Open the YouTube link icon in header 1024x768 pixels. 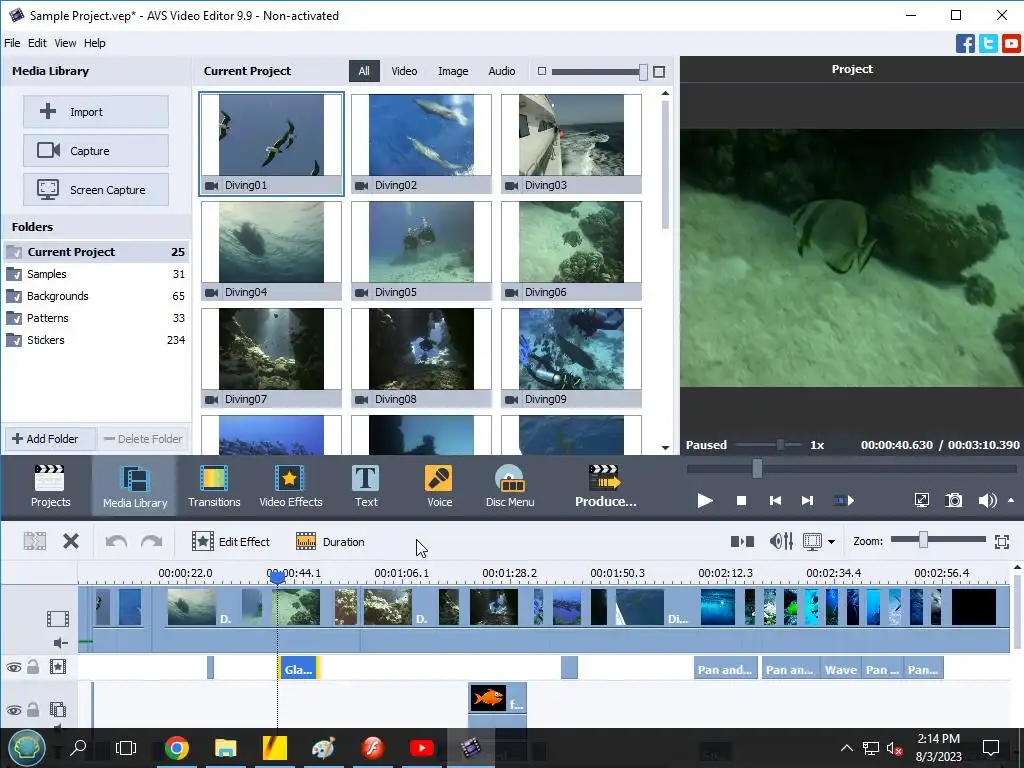tap(1012, 44)
